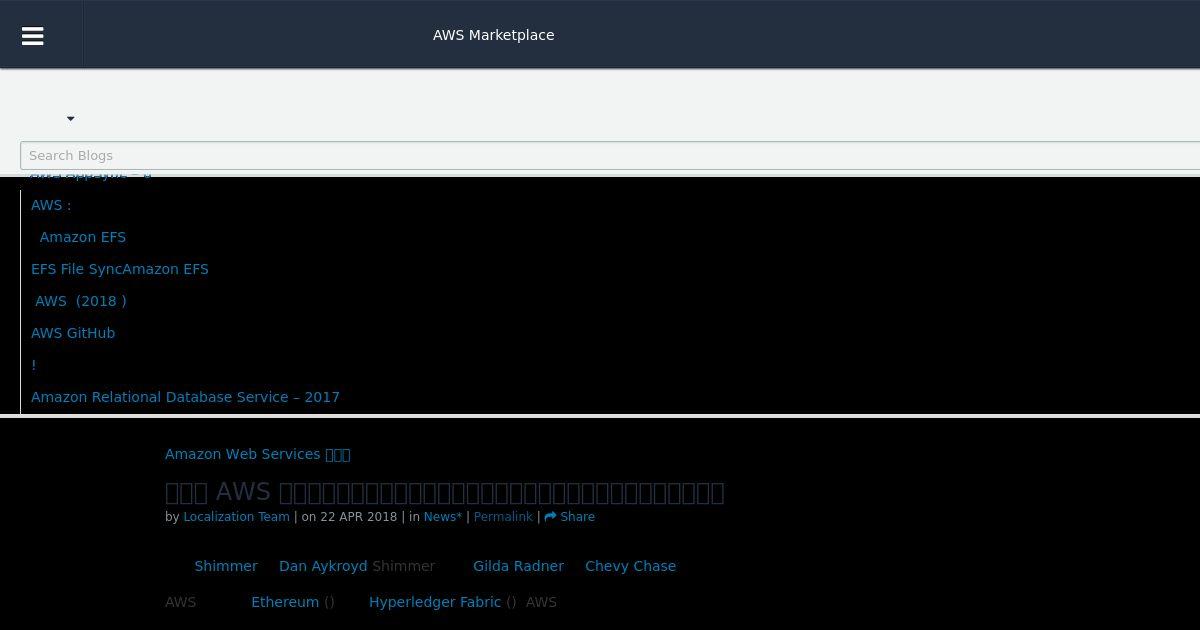
Task: Click the Share arrow icon
Action: 550,517
